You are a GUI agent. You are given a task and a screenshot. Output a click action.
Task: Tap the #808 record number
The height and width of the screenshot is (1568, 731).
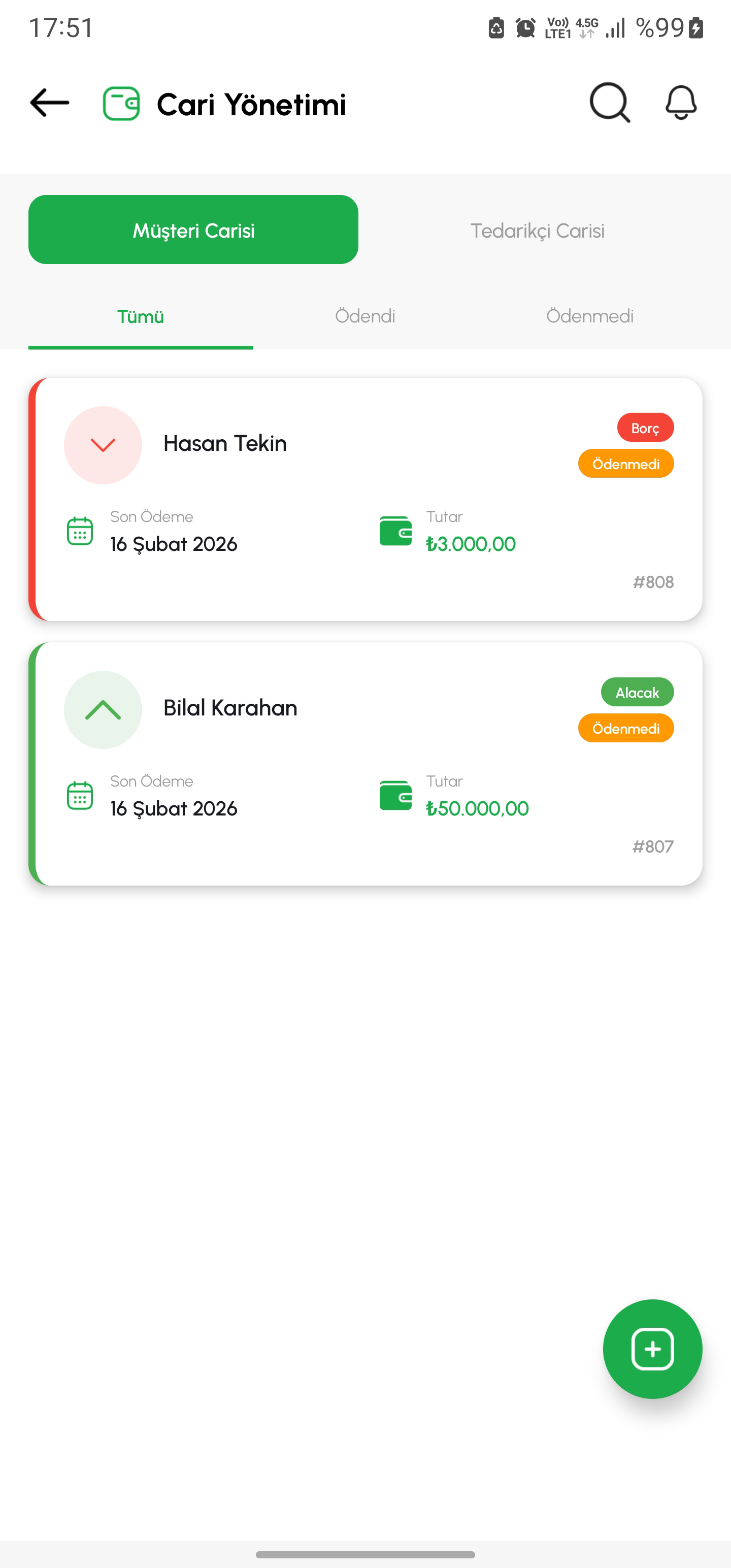653,582
